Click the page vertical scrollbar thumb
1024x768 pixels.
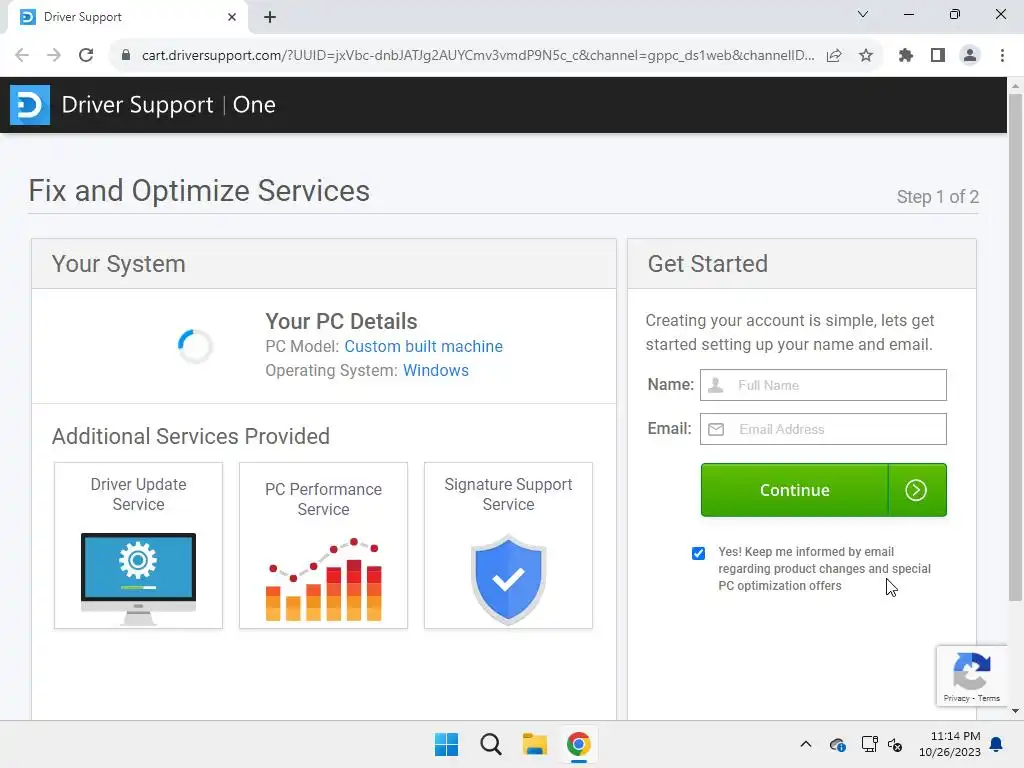(1015, 346)
